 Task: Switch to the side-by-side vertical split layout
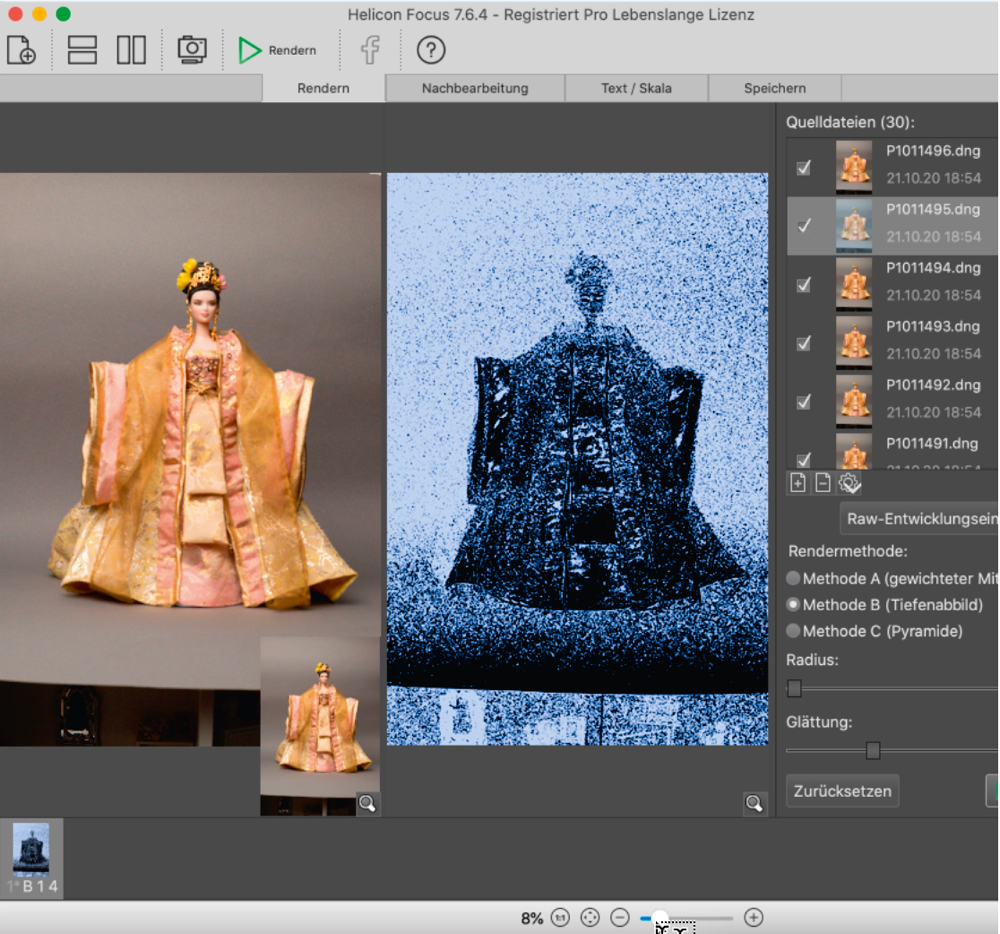pos(131,50)
